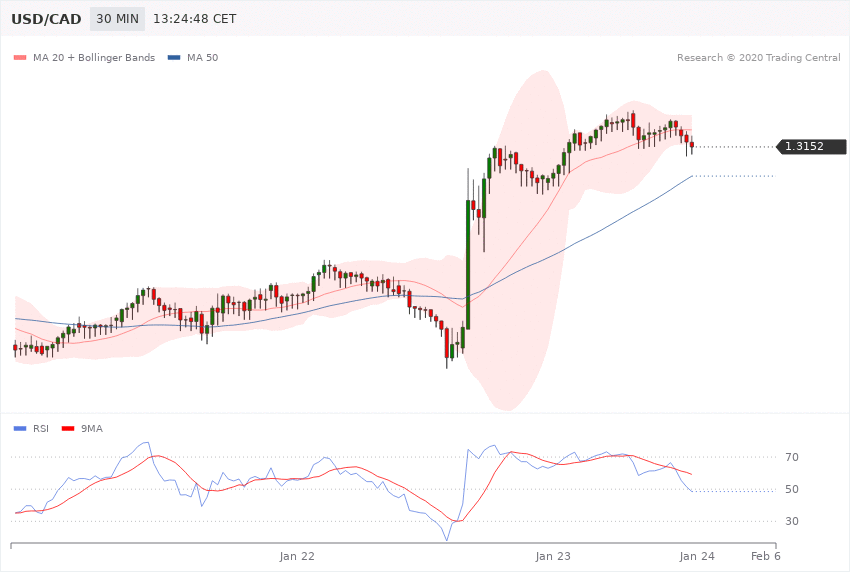Click the Jan 23 date axis label
This screenshot has width=850, height=576.
[x=553, y=556]
